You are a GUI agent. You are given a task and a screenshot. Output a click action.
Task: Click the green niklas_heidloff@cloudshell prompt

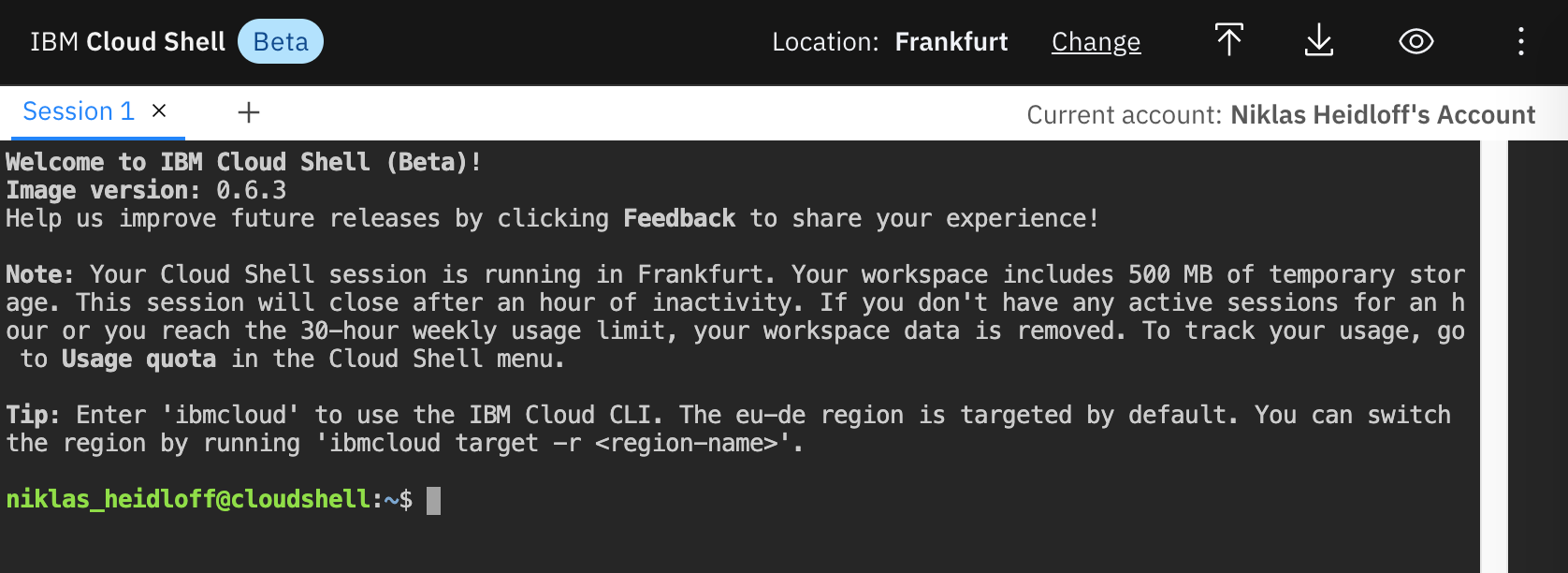pos(188,500)
